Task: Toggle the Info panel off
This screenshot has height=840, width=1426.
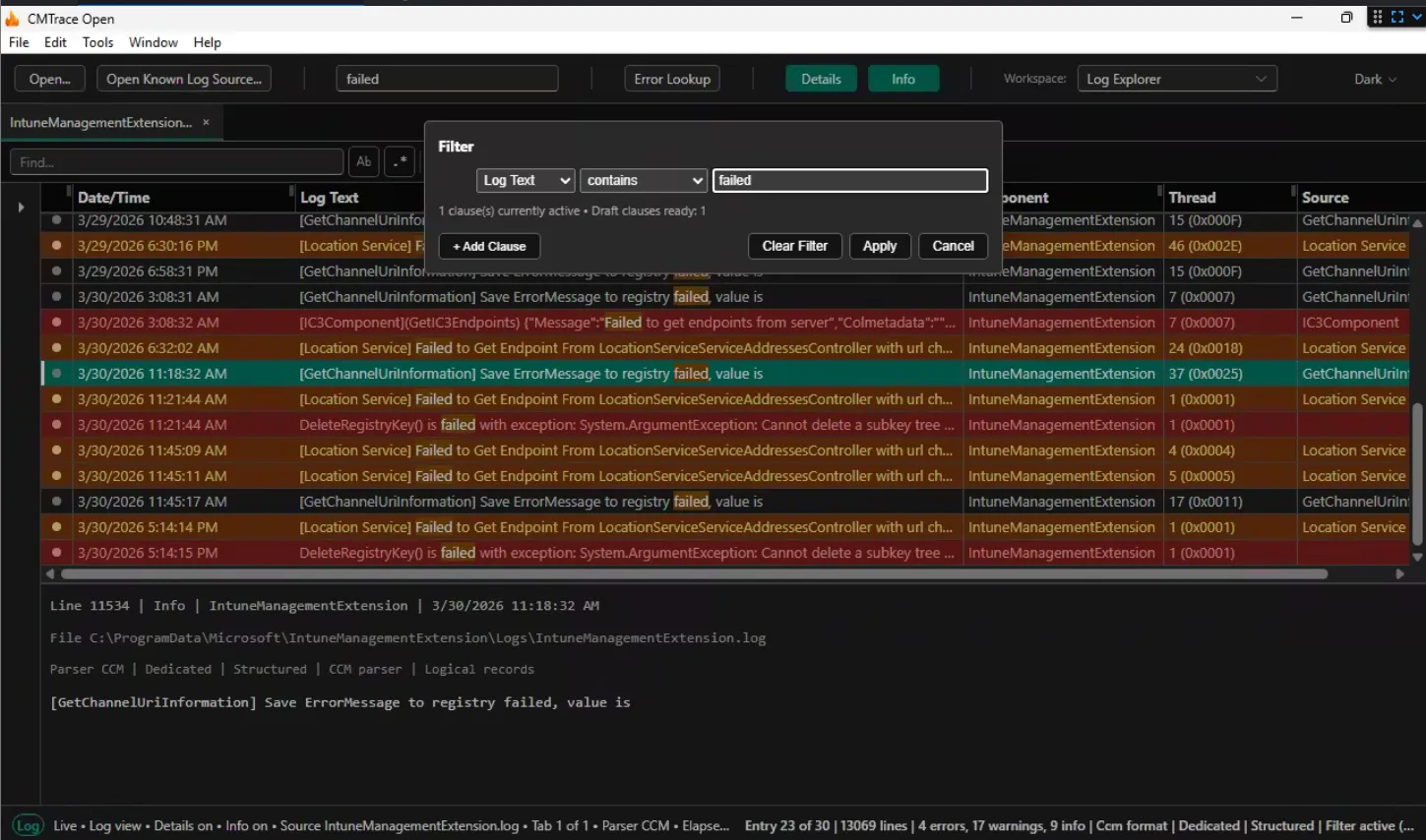Action: 903,78
